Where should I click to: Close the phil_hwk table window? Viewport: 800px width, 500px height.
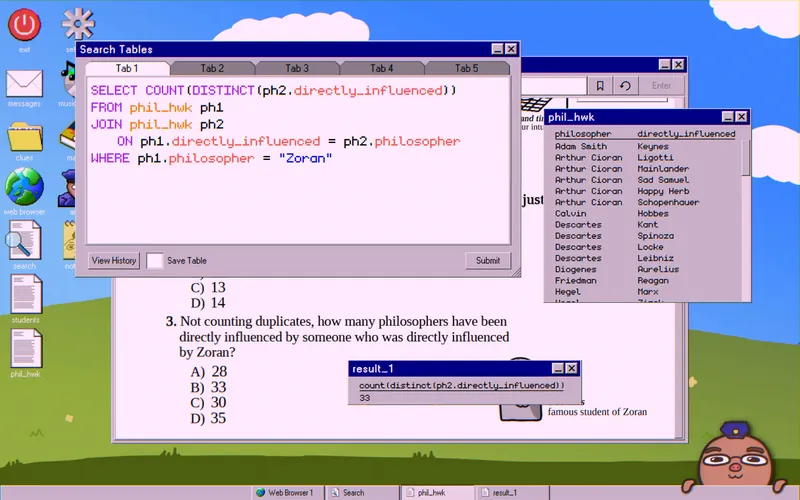[x=741, y=117]
